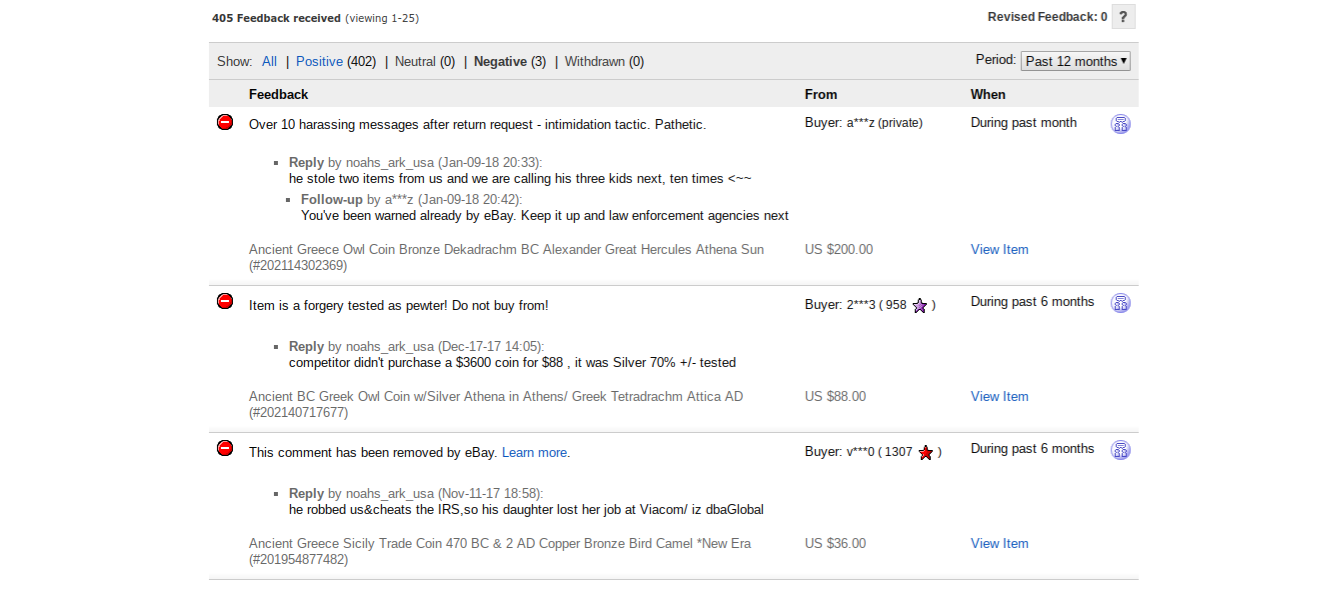This screenshot has height=597, width=1319.
Task: Open the Learn more link
Action: tap(534, 453)
